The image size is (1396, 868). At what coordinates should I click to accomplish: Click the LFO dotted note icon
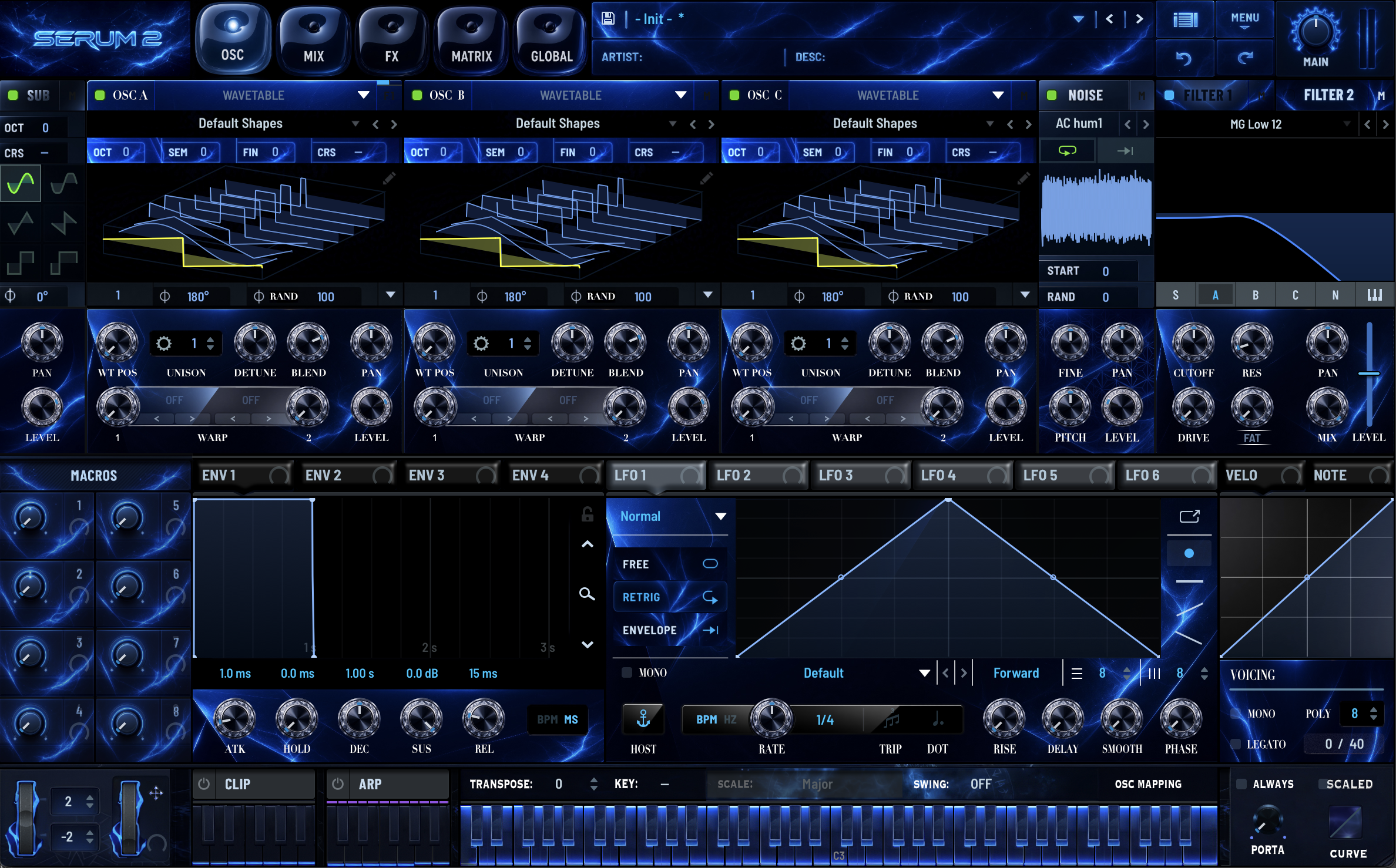938,719
